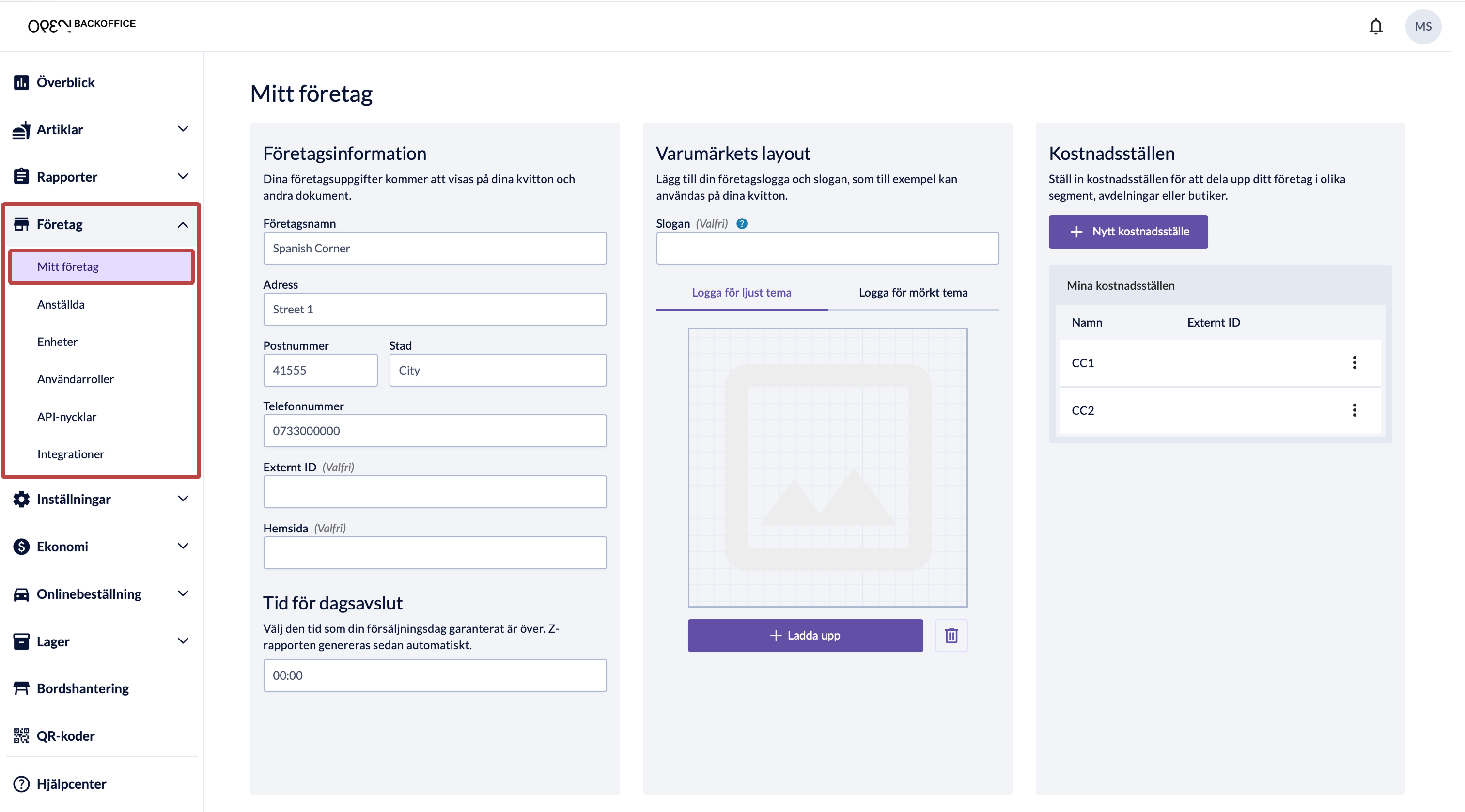Image resolution: width=1465 pixels, height=812 pixels.
Task: Click the logo image placeholder
Action: tap(827, 467)
